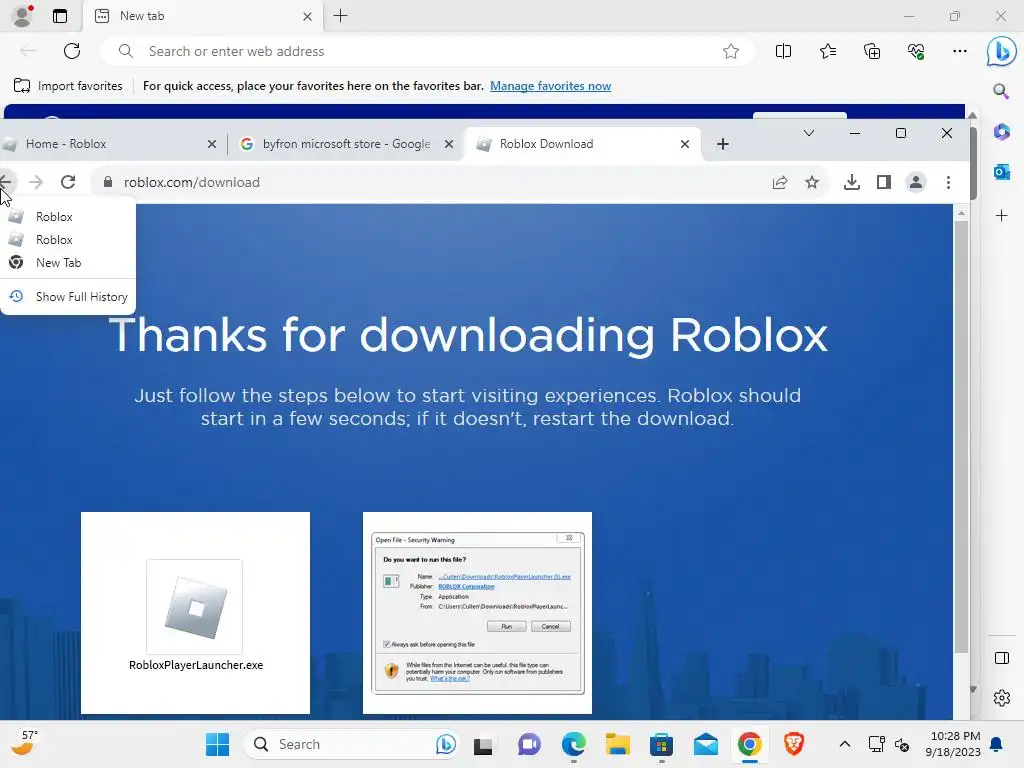Toggle Edge sidebar visibility icon
Image resolution: width=1024 pixels, height=768 pixels.
tap(1001, 658)
